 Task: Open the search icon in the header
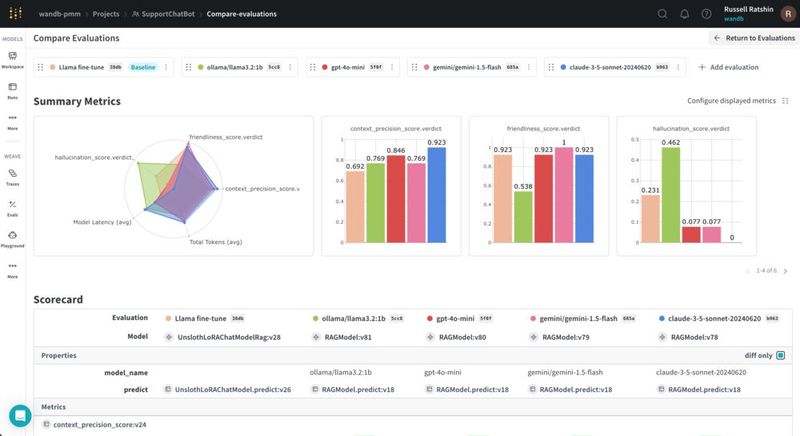pos(662,14)
